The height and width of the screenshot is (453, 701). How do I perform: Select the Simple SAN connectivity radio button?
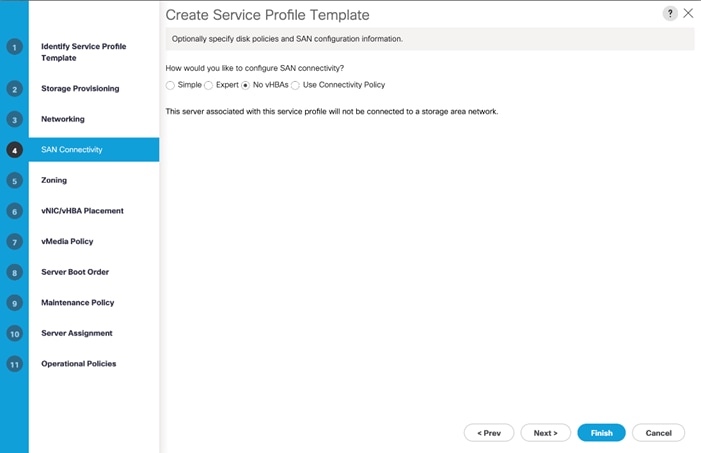coord(170,85)
